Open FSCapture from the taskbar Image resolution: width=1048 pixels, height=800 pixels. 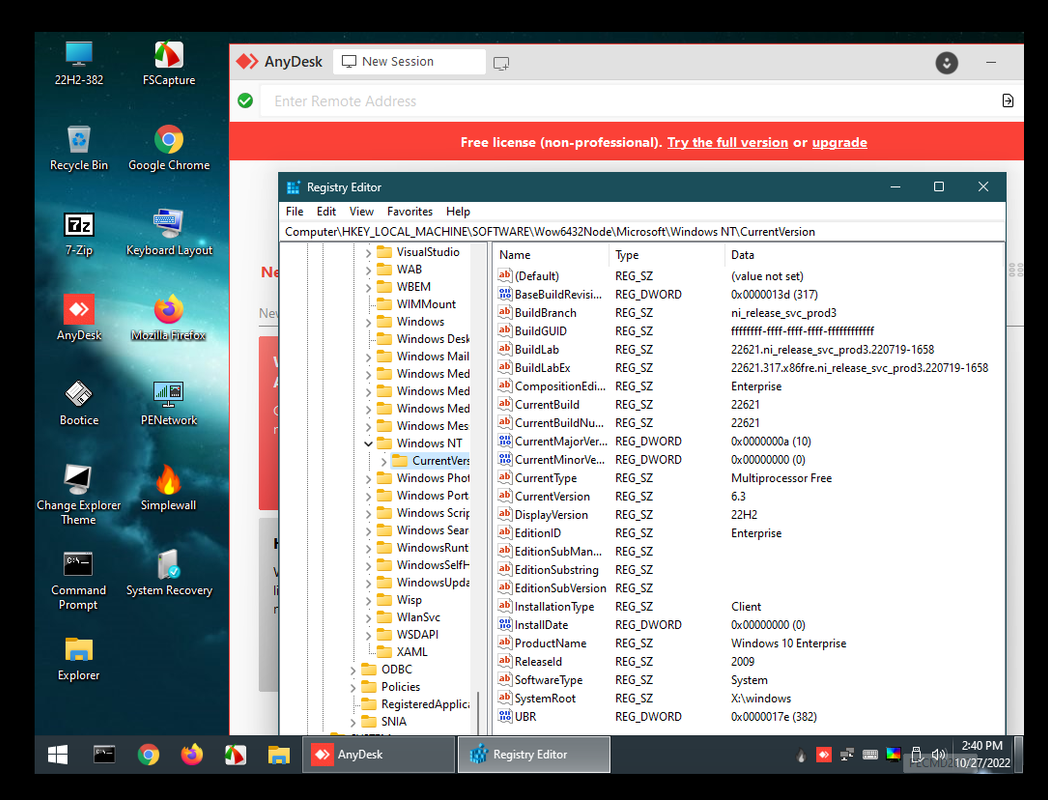click(235, 755)
